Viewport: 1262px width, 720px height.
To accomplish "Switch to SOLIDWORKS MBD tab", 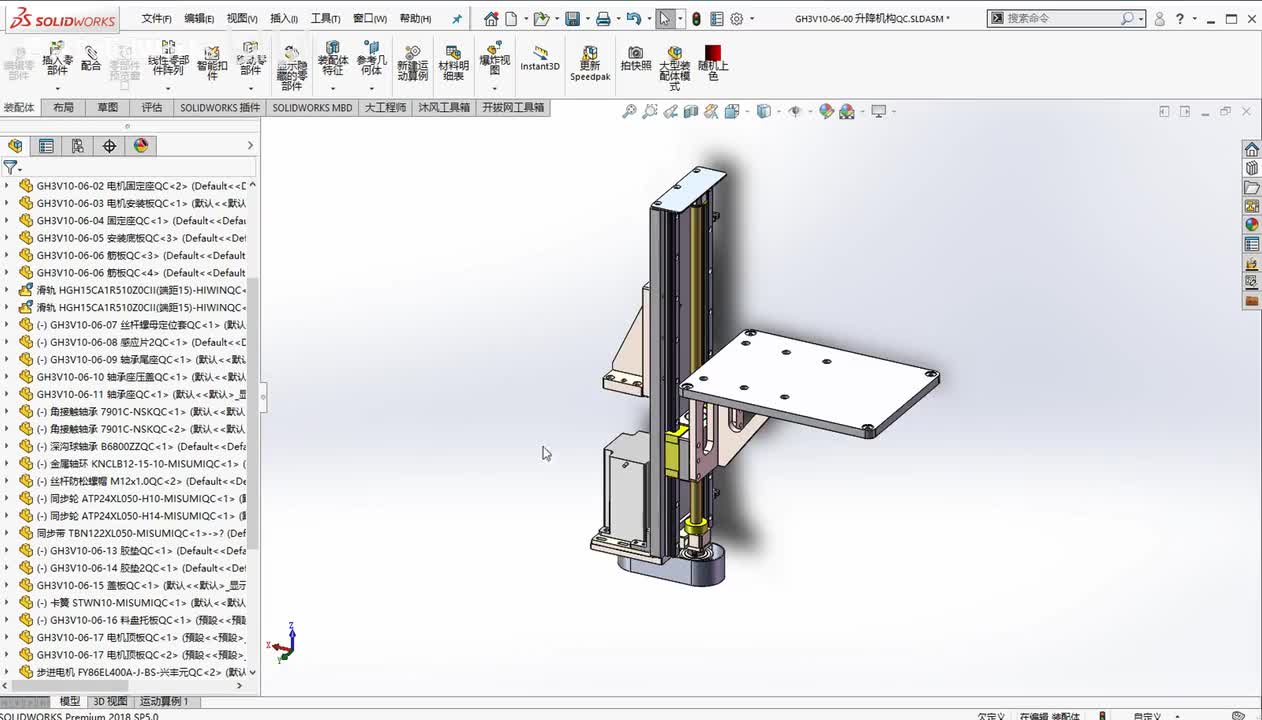I will point(313,107).
